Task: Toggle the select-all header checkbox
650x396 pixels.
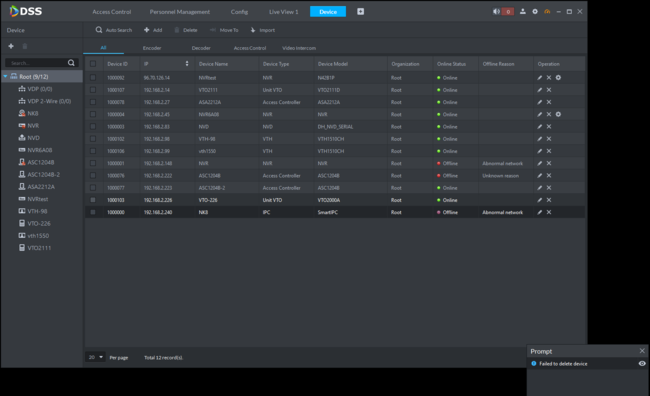Action: tap(93, 64)
